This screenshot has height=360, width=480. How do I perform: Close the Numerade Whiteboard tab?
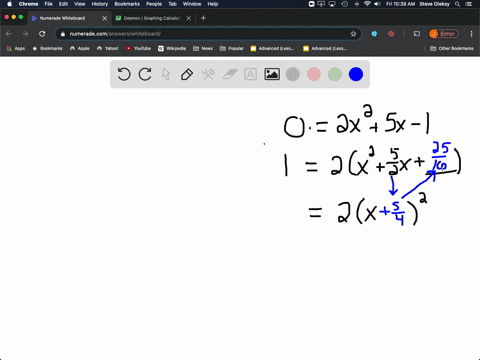click(x=105, y=18)
